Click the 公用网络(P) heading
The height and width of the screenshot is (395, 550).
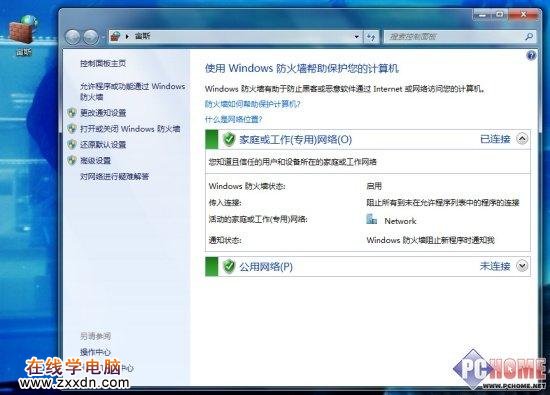[266, 267]
